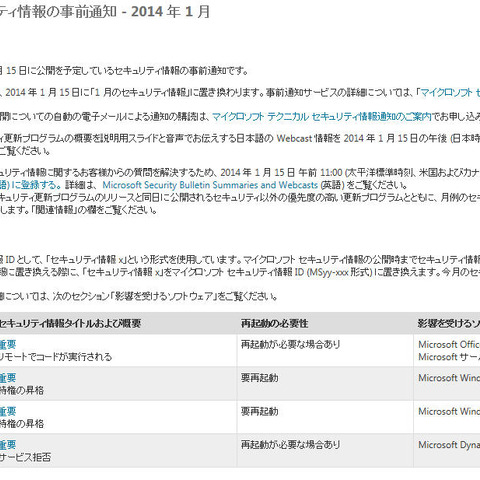Screen dimensions: 480x480
Task: Click the リモートでコードが実行される summary text
Action: pos(56,357)
